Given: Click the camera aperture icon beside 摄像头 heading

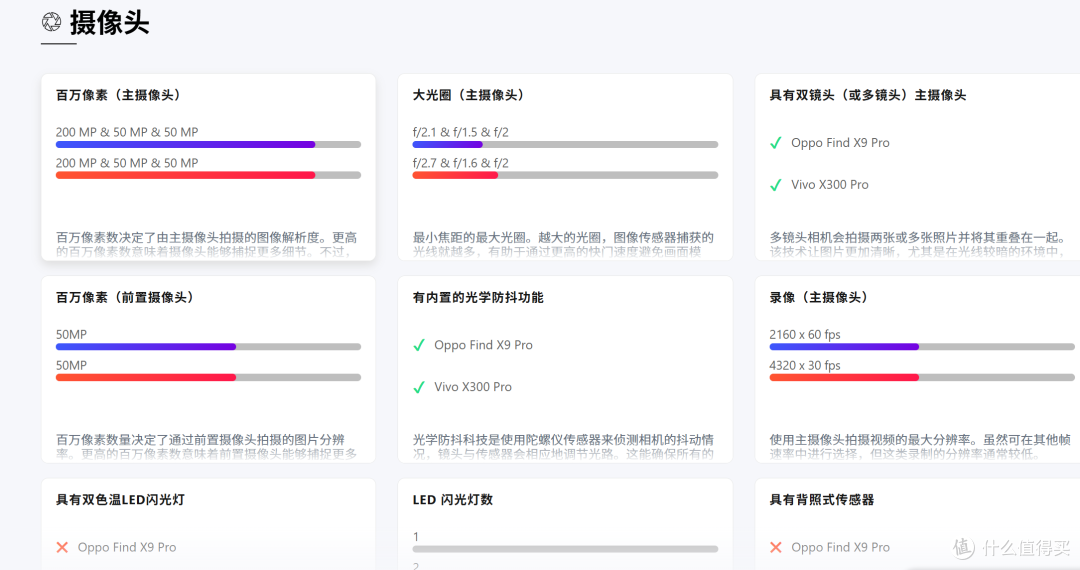Looking at the screenshot, I should (x=50, y=22).
